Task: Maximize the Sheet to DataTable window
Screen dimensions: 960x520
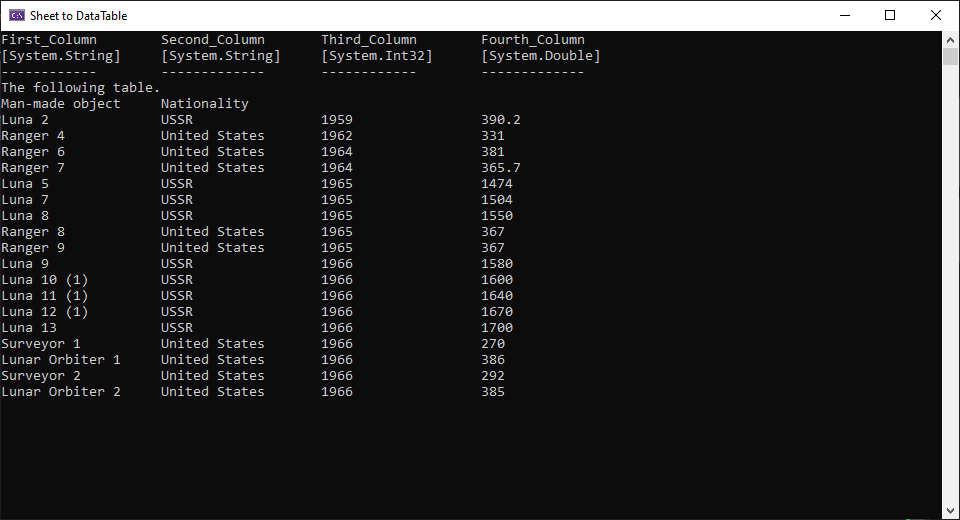Action: coord(890,16)
